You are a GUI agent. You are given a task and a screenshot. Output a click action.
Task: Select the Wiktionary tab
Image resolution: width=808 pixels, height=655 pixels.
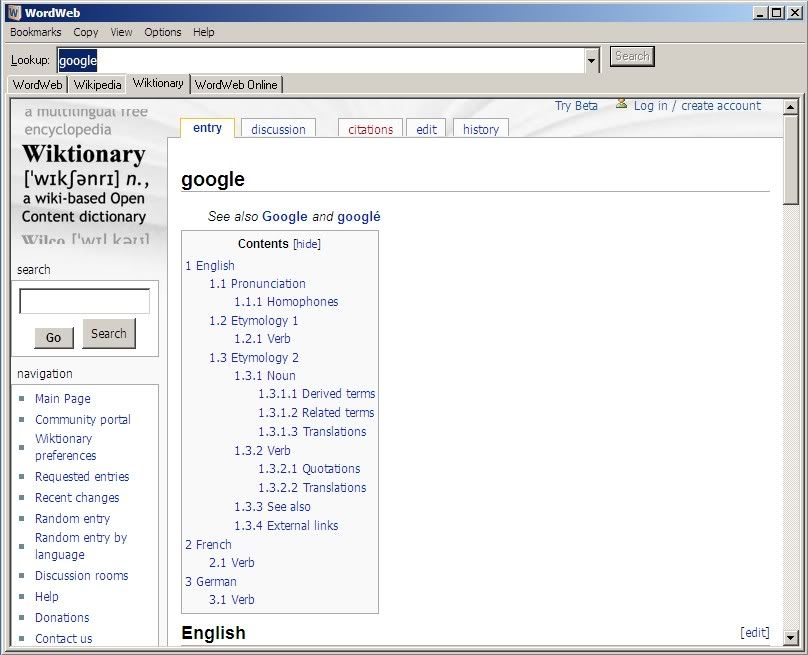tap(158, 83)
